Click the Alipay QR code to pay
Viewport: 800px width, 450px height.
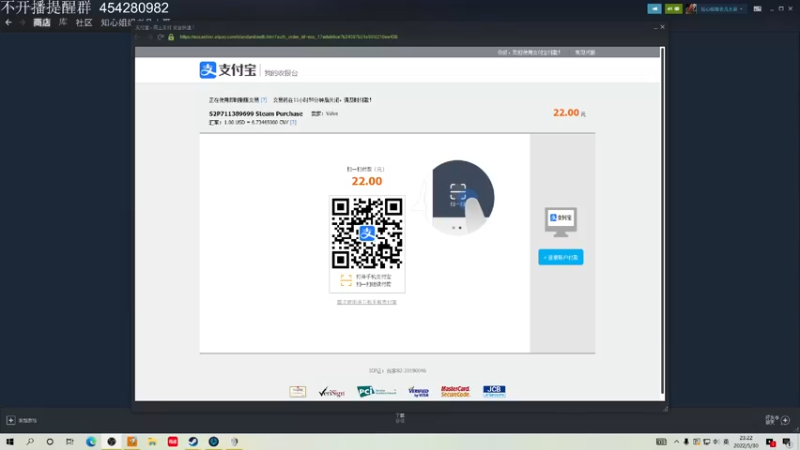coord(367,233)
